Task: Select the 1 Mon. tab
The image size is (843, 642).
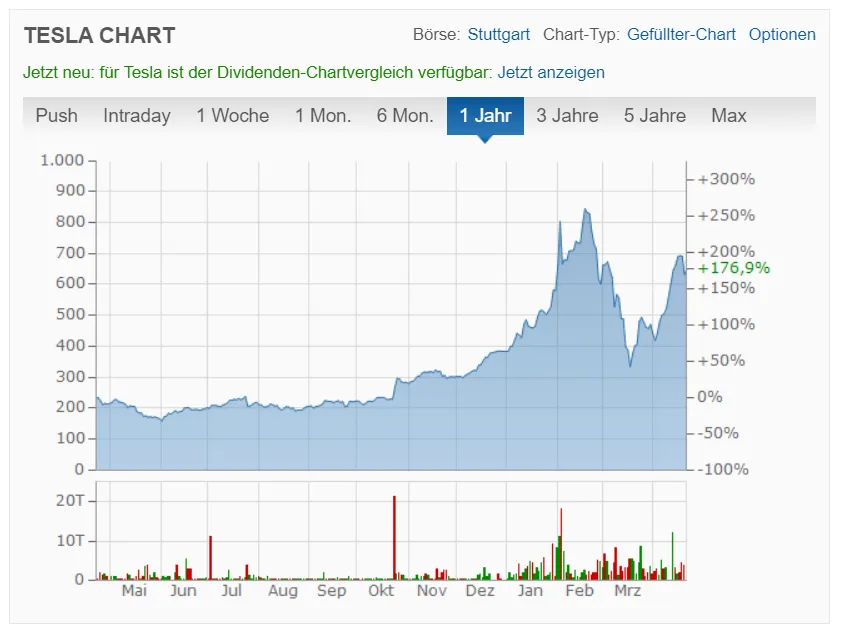Action: click(x=322, y=116)
